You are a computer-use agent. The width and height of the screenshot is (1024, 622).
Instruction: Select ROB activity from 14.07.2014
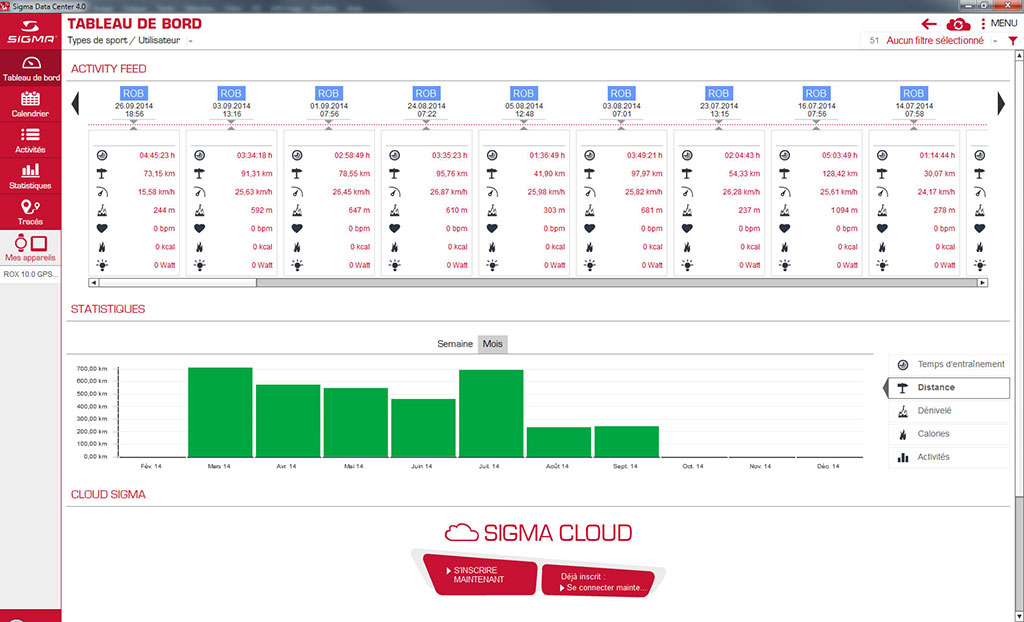pyautogui.click(x=914, y=93)
